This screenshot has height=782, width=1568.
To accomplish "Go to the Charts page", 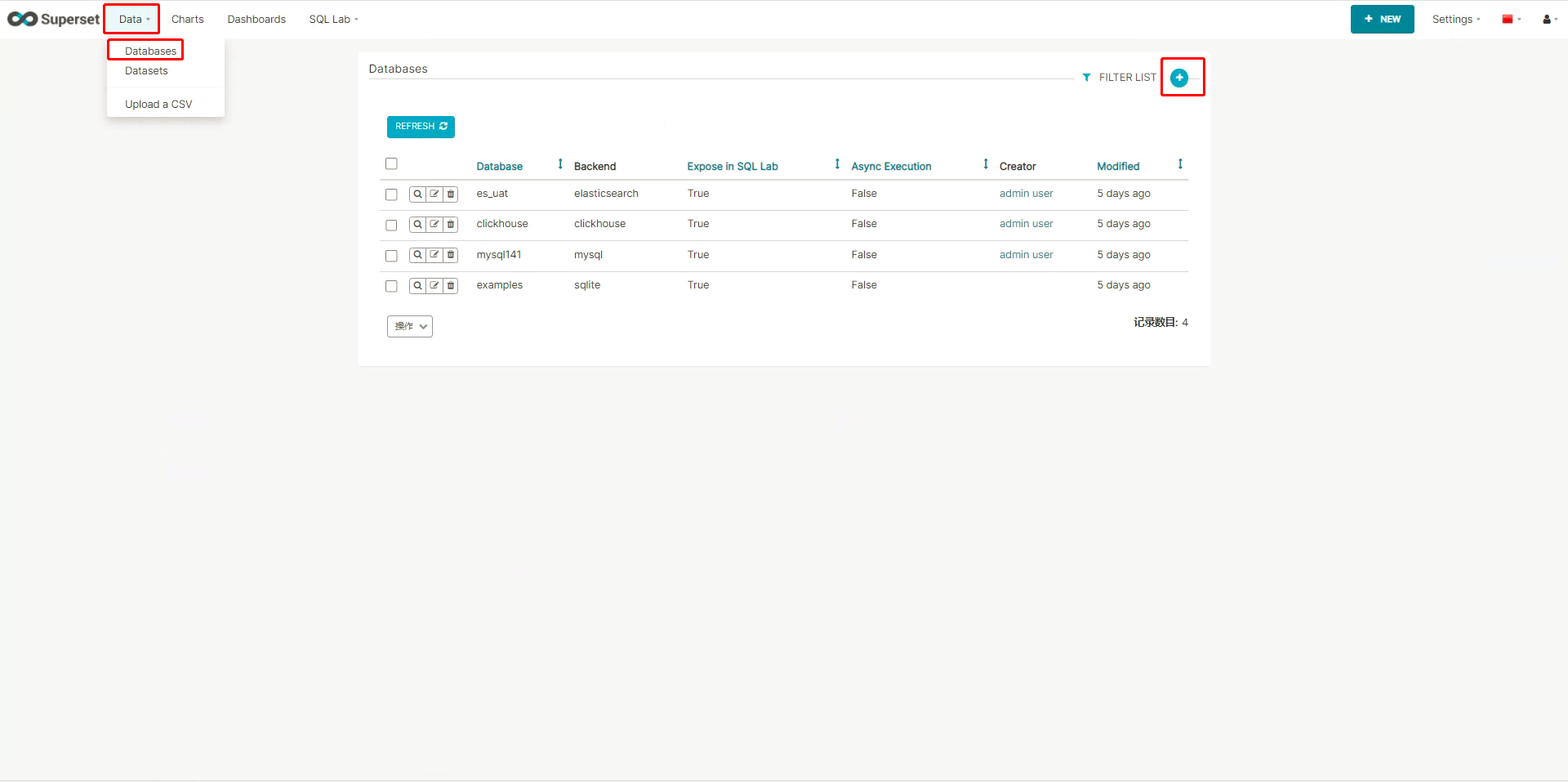I will (x=188, y=19).
